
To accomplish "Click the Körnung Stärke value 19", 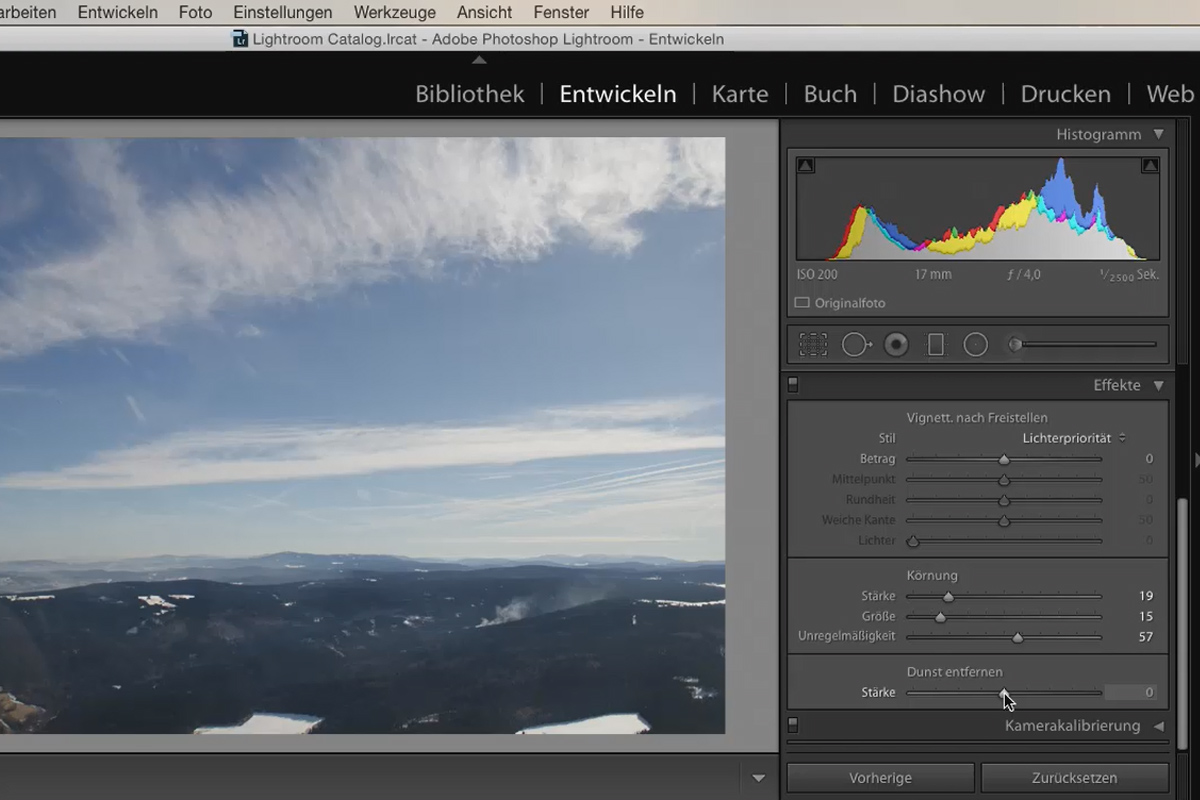I will (1146, 596).
